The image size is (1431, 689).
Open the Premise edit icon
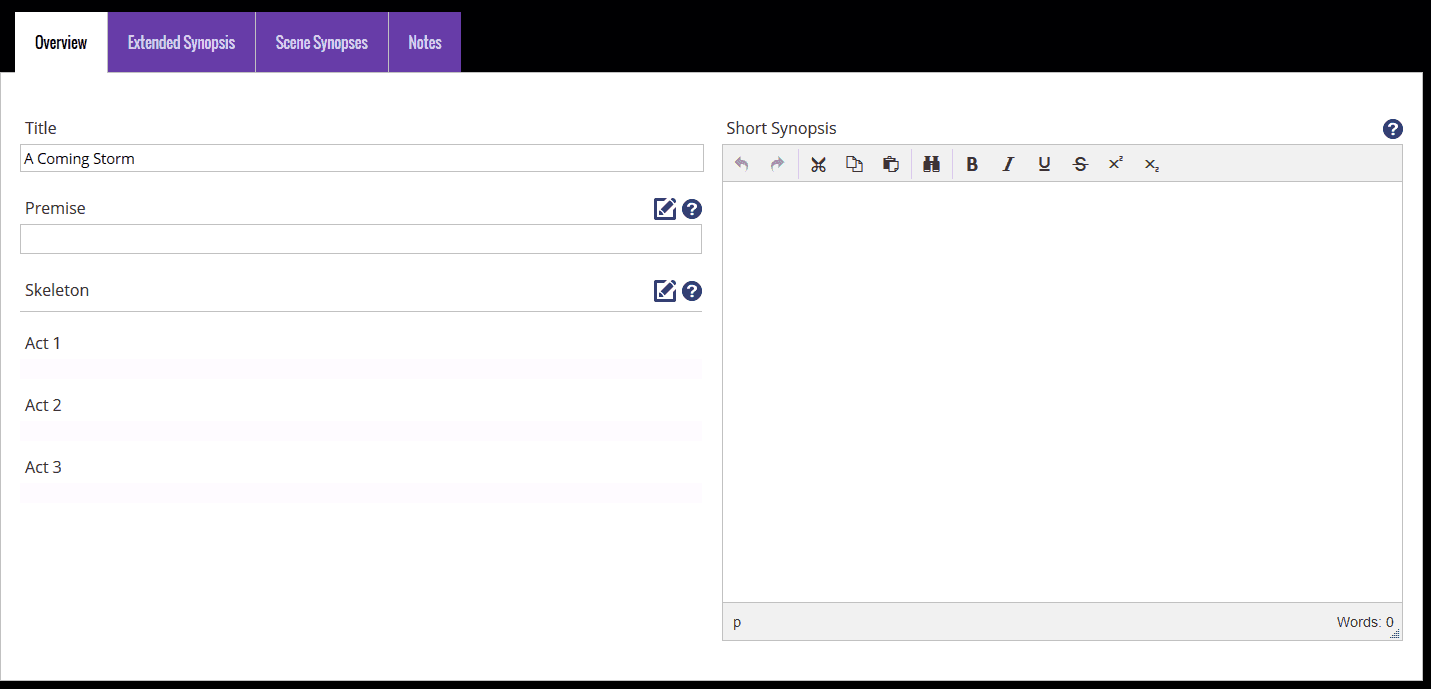pos(665,209)
